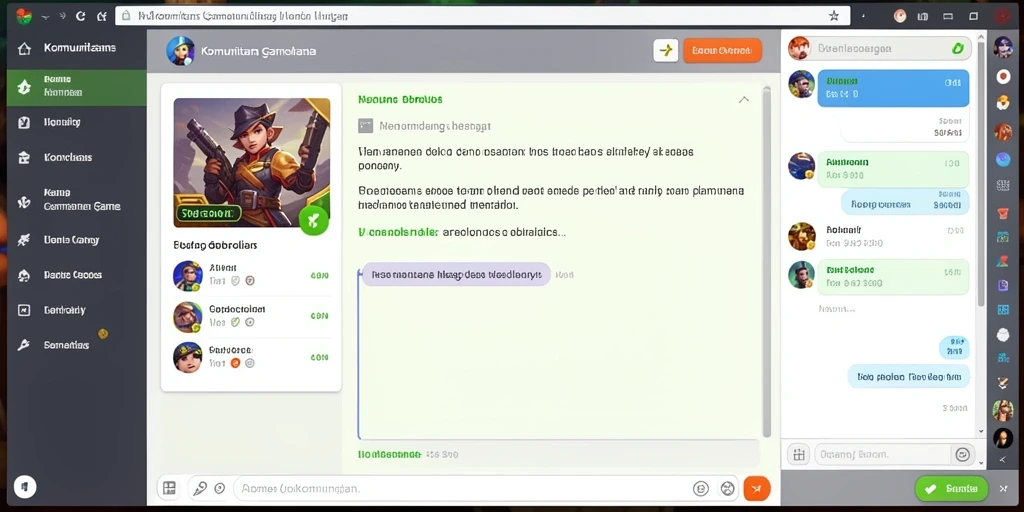Image resolution: width=1024 pixels, height=512 pixels.
Task: Click the green icon in chat search field
Action: 957,48
